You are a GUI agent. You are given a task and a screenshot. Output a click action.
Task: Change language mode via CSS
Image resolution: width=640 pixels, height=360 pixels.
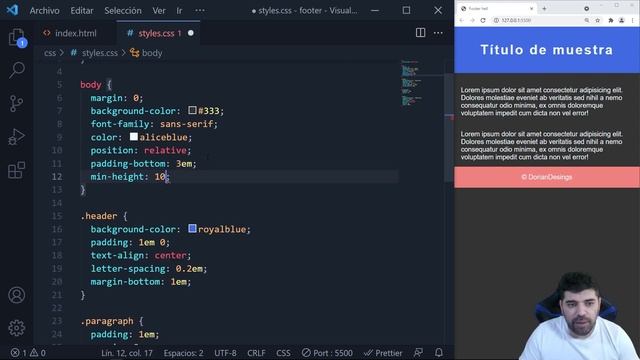point(283,353)
